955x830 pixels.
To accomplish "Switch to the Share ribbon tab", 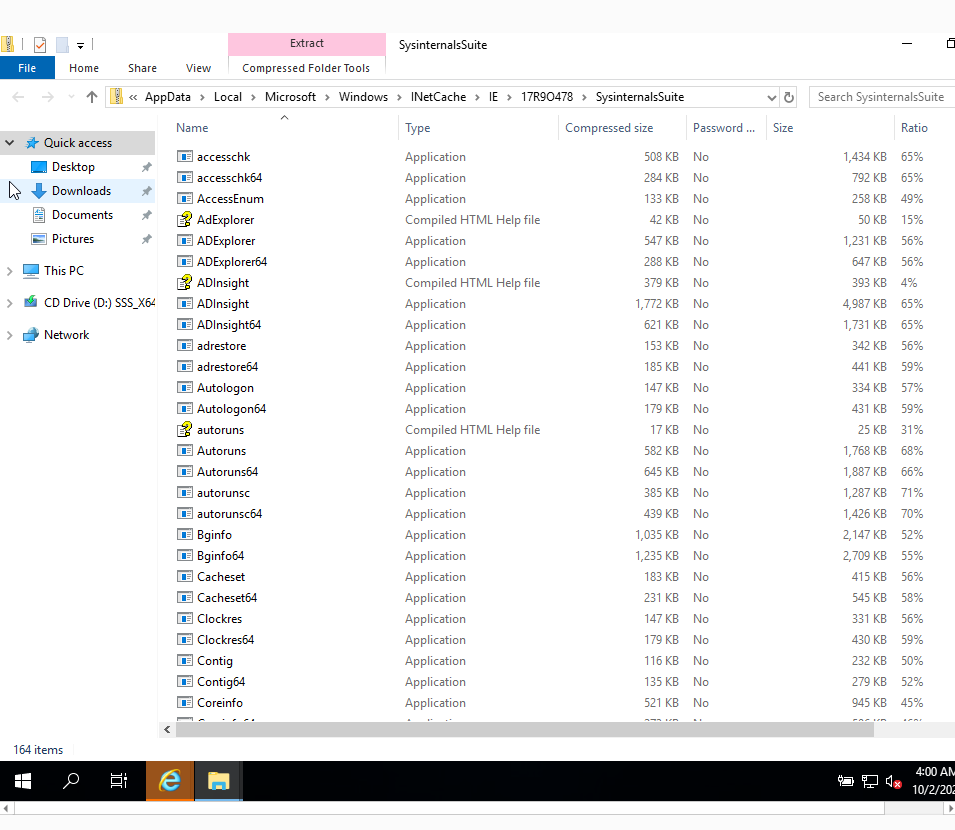I will coord(142,68).
